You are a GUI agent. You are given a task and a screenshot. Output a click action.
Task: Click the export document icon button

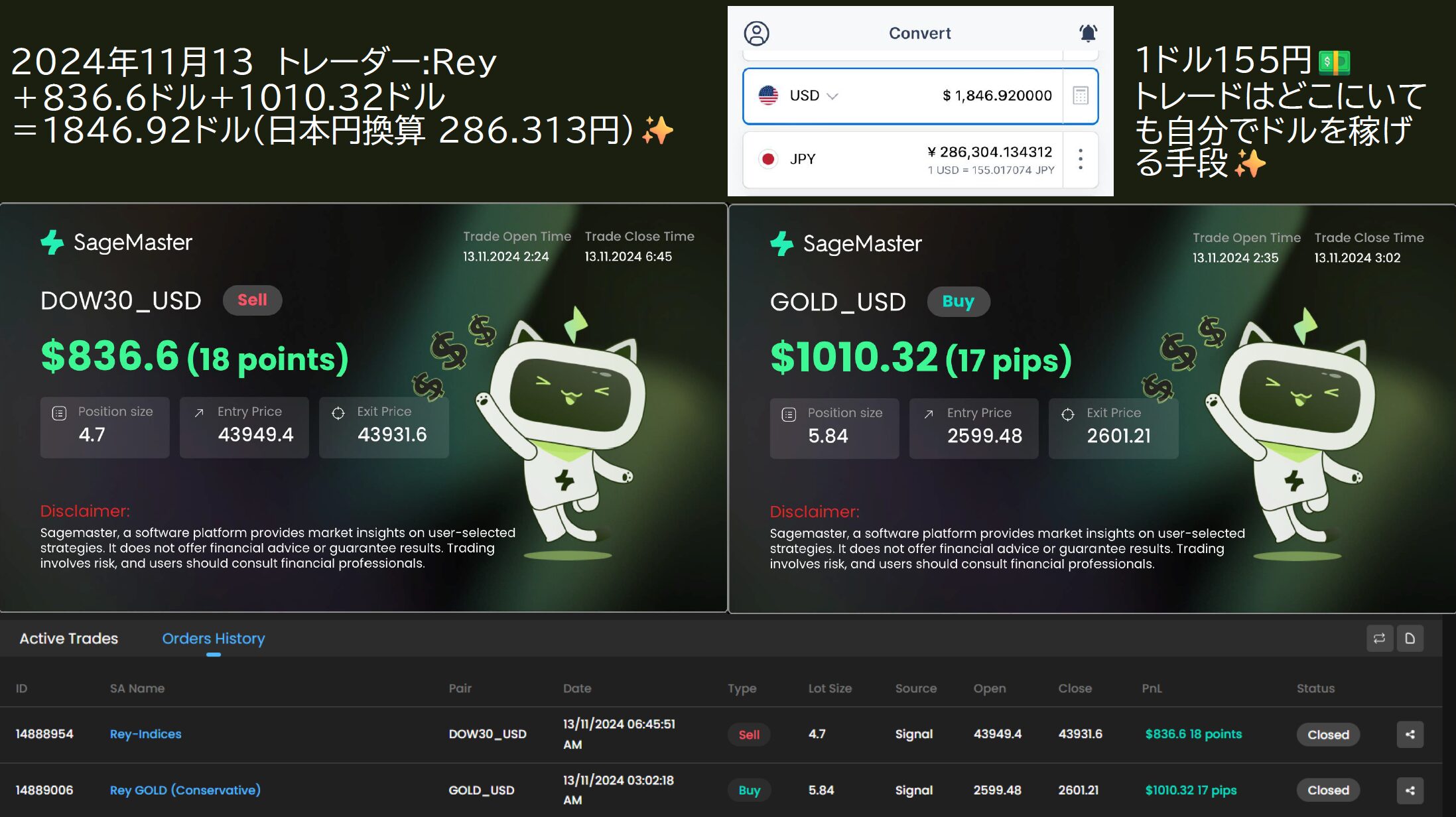pyautogui.click(x=1410, y=638)
